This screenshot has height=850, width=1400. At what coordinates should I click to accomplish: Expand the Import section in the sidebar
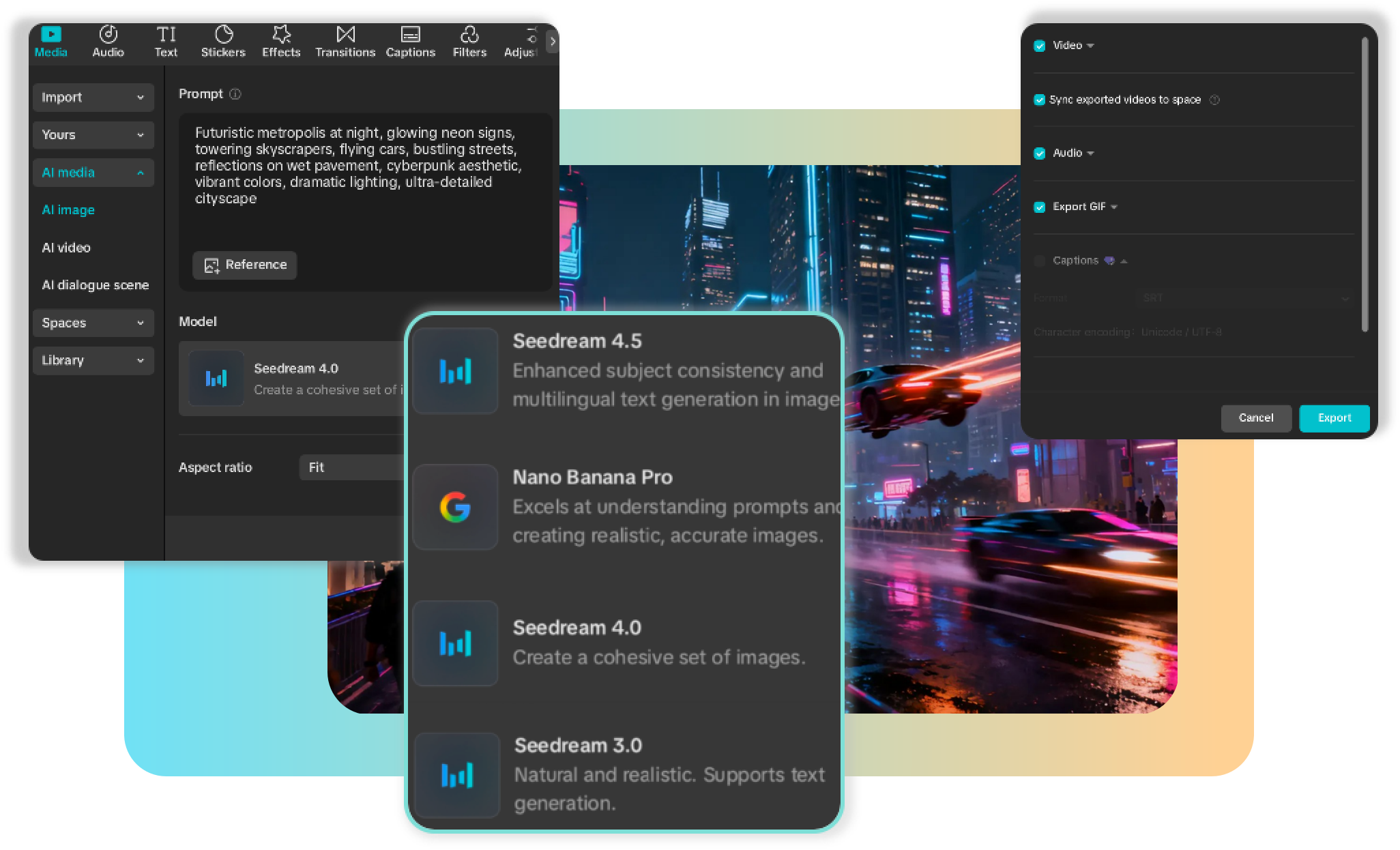pyautogui.click(x=93, y=97)
